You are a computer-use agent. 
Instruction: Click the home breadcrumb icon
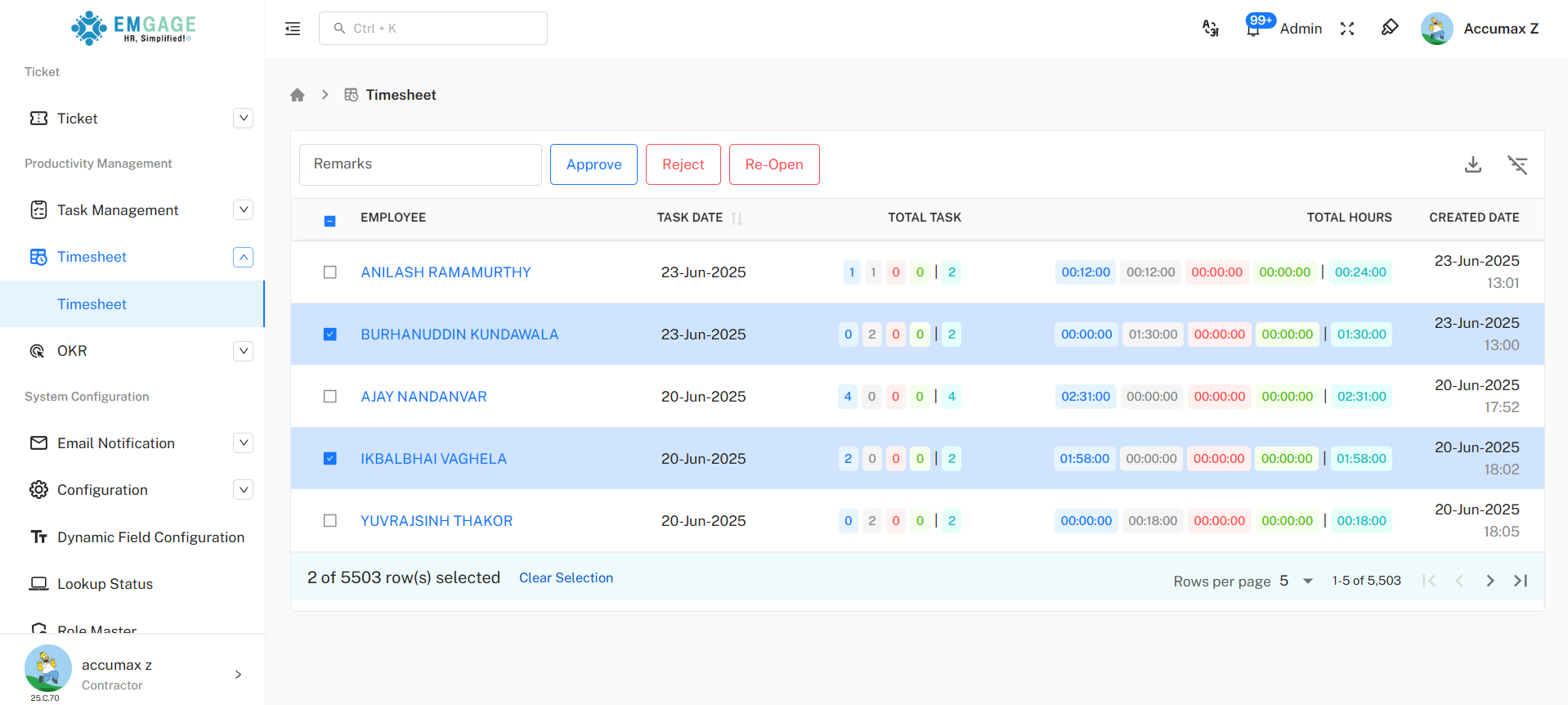[x=298, y=95]
